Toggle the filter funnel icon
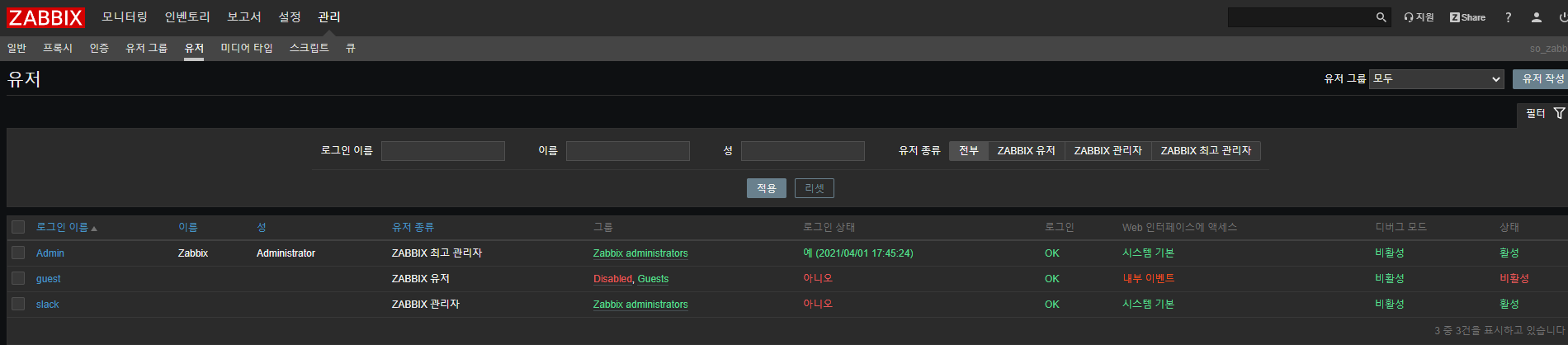The width and height of the screenshot is (1568, 345). tap(1559, 113)
